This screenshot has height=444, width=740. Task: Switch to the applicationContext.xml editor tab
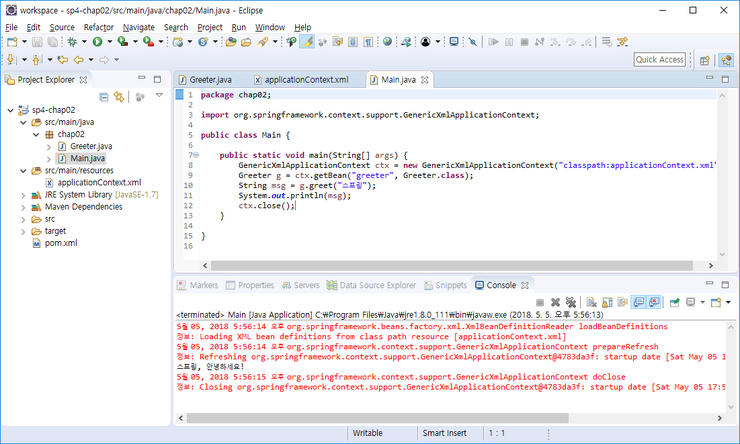307,79
